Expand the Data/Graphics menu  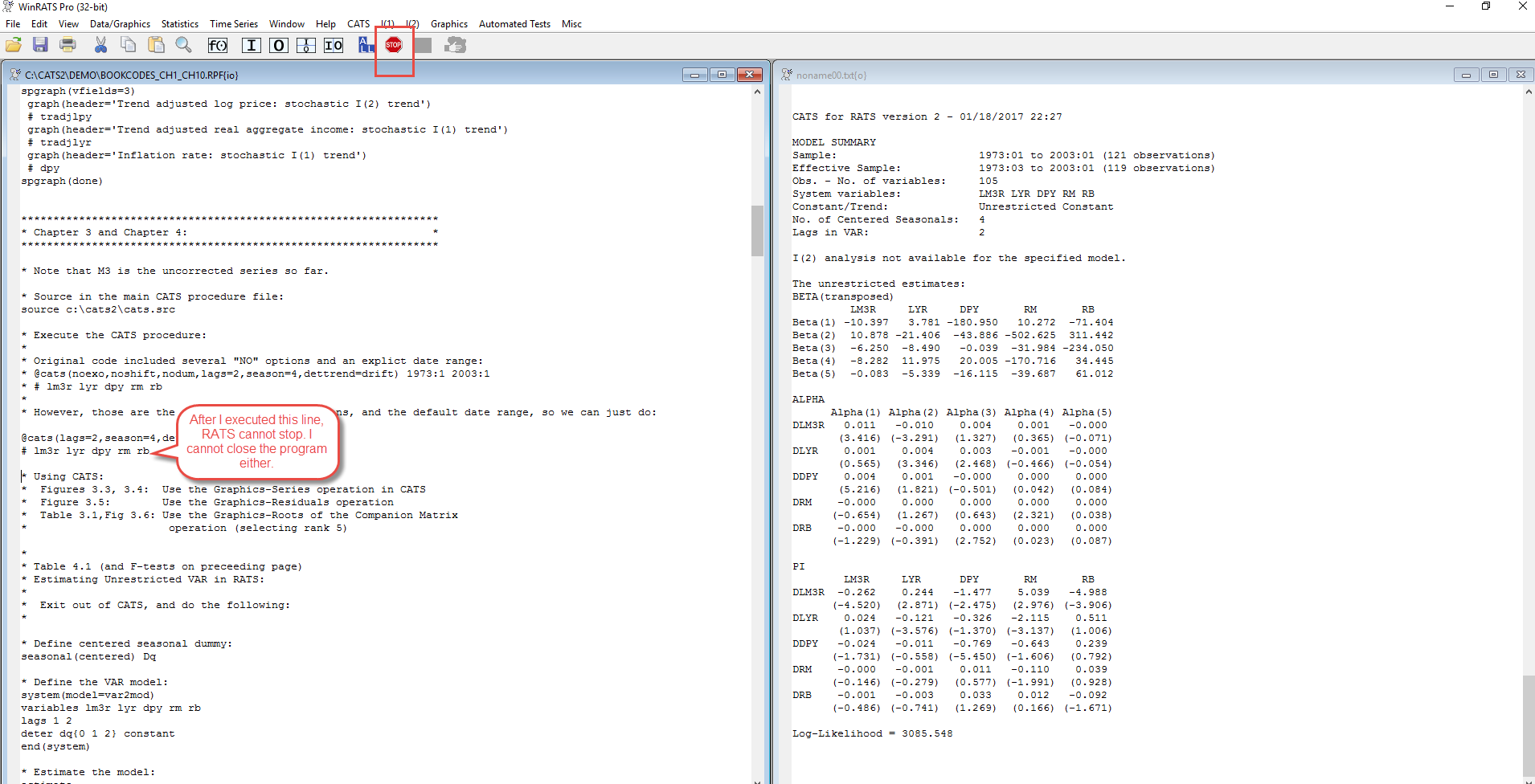120,24
